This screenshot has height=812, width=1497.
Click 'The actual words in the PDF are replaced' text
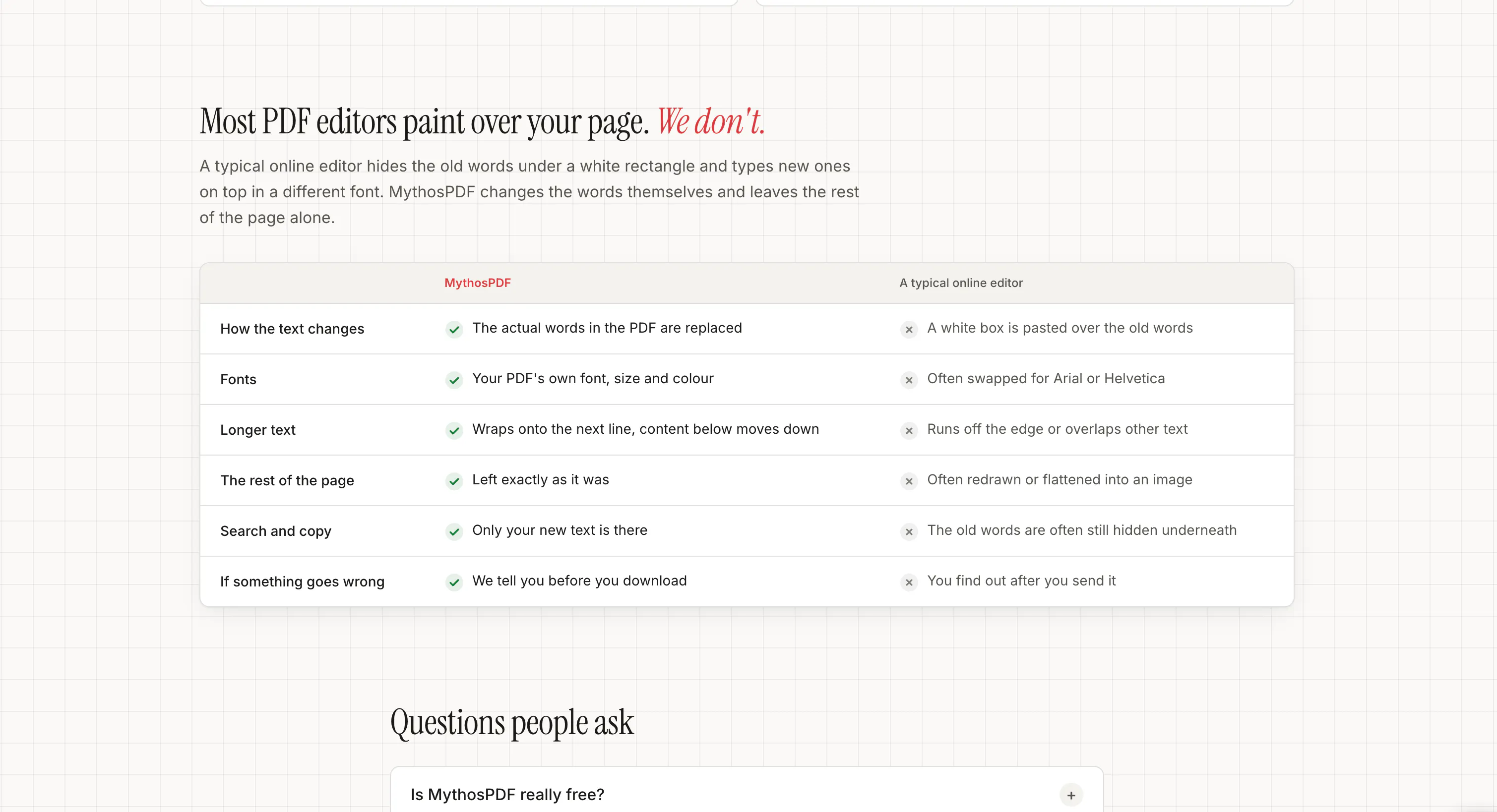(x=607, y=328)
